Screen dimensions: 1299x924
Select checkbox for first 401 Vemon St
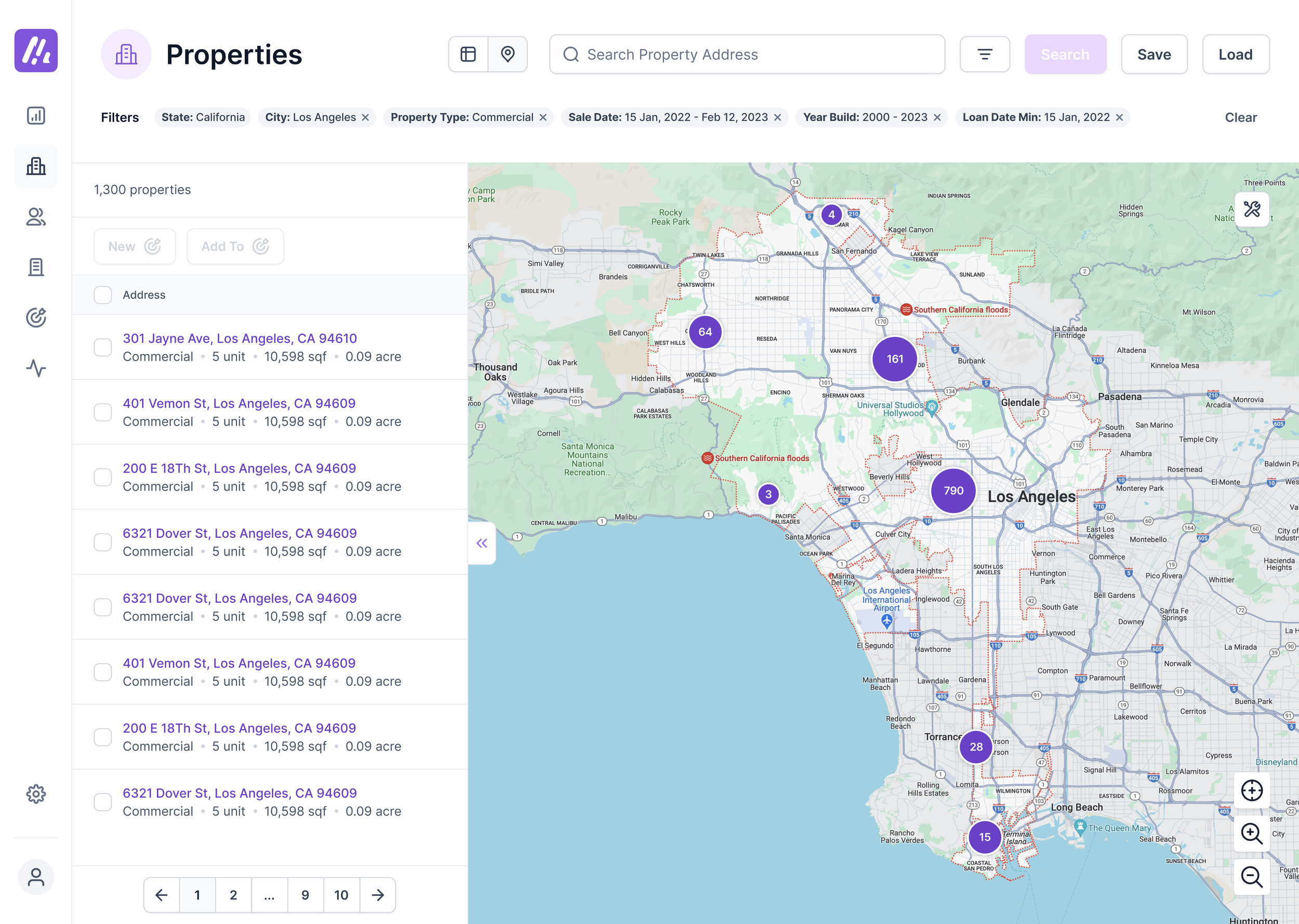103,412
